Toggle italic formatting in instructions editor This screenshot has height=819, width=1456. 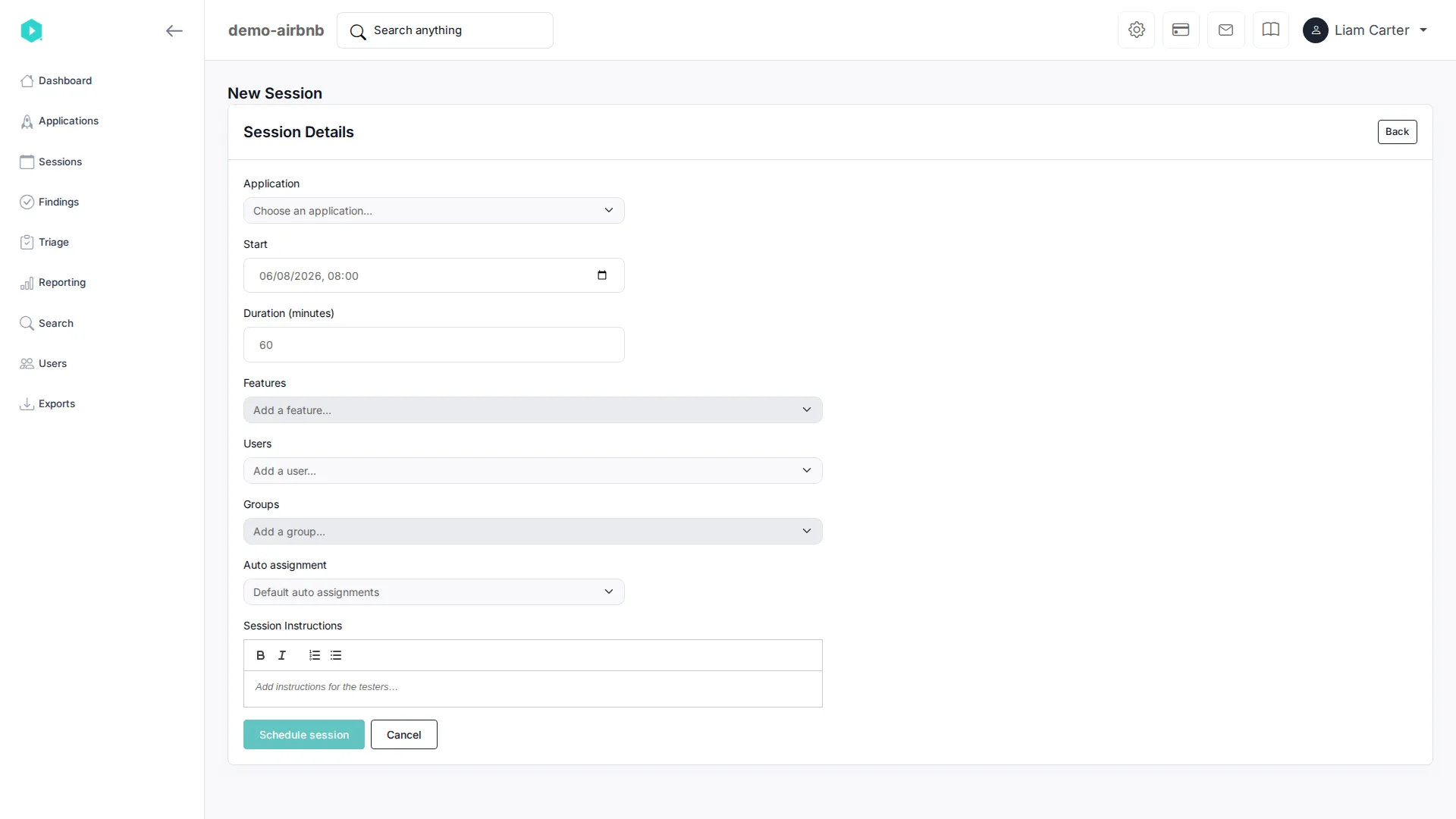(282, 655)
